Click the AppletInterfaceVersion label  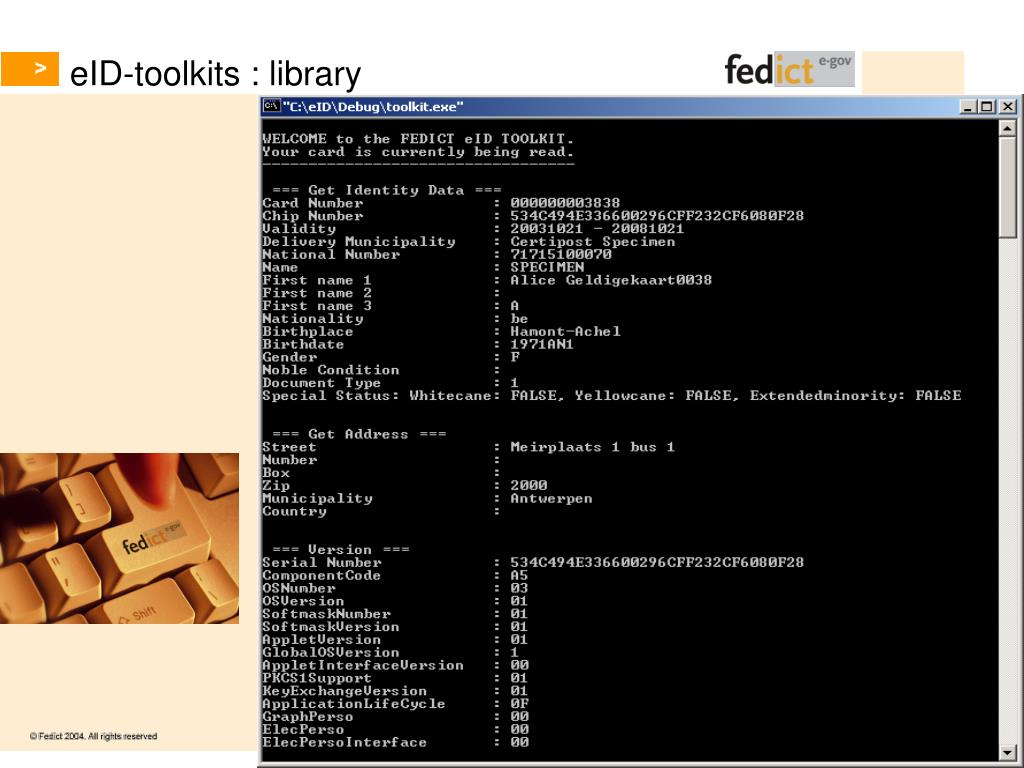point(363,665)
